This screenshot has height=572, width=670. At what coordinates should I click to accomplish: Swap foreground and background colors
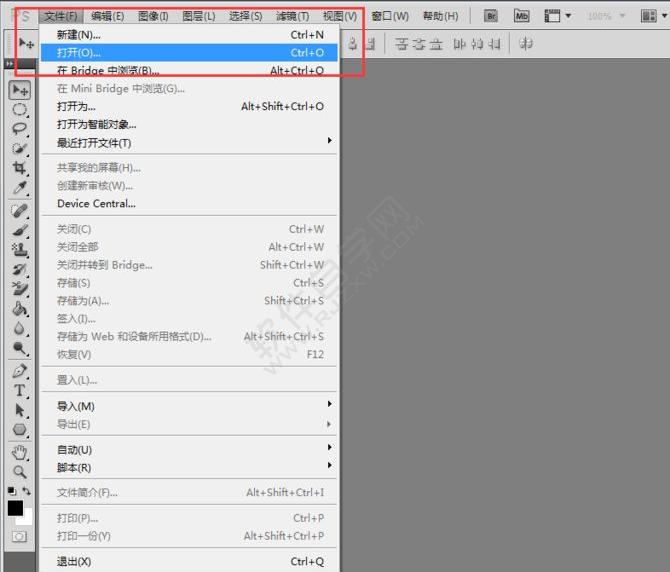(26, 491)
